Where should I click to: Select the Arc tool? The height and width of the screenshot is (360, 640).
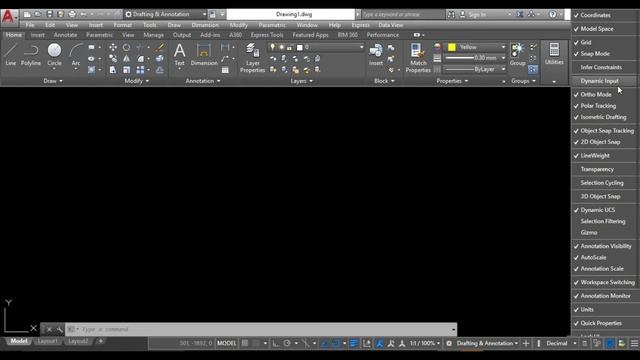point(76,55)
